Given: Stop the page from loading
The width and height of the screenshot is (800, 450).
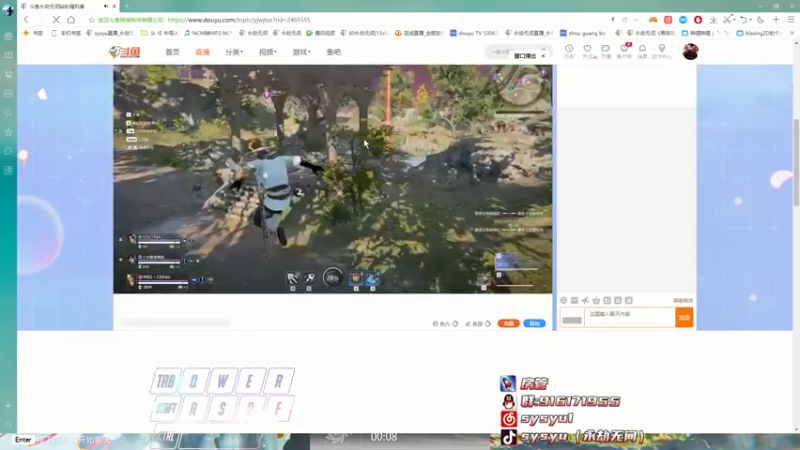Looking at the screenshot, I should (x=56, y=20).
